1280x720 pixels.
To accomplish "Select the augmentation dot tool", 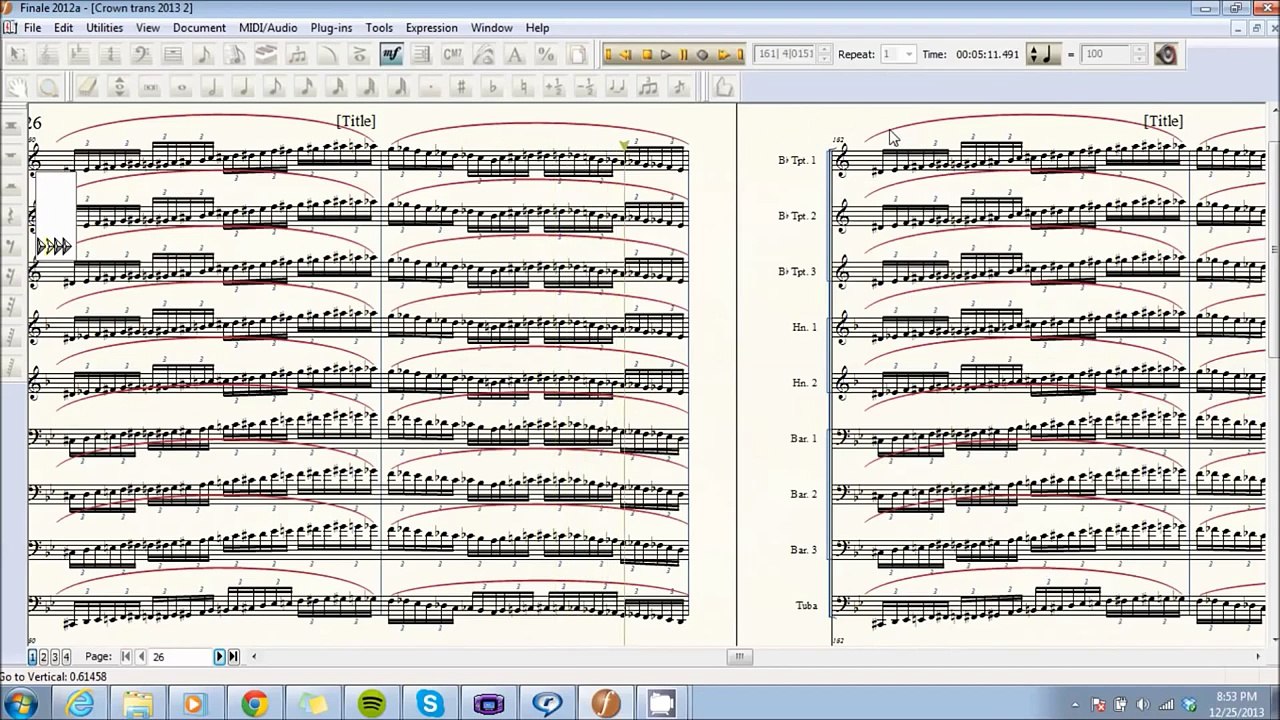I will [x=430, y=87].
